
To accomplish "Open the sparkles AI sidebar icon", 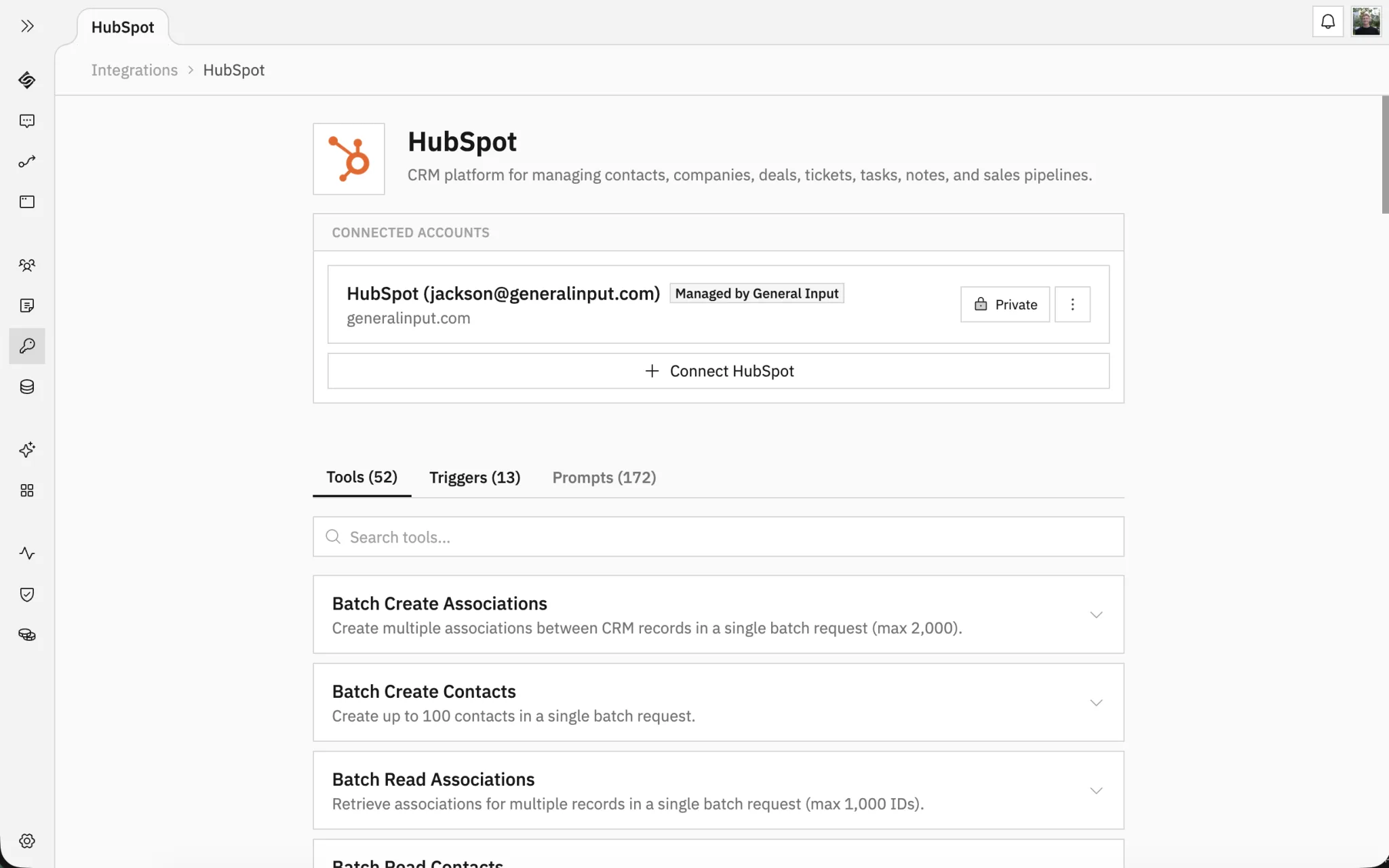I will click(x=27, y=450).
